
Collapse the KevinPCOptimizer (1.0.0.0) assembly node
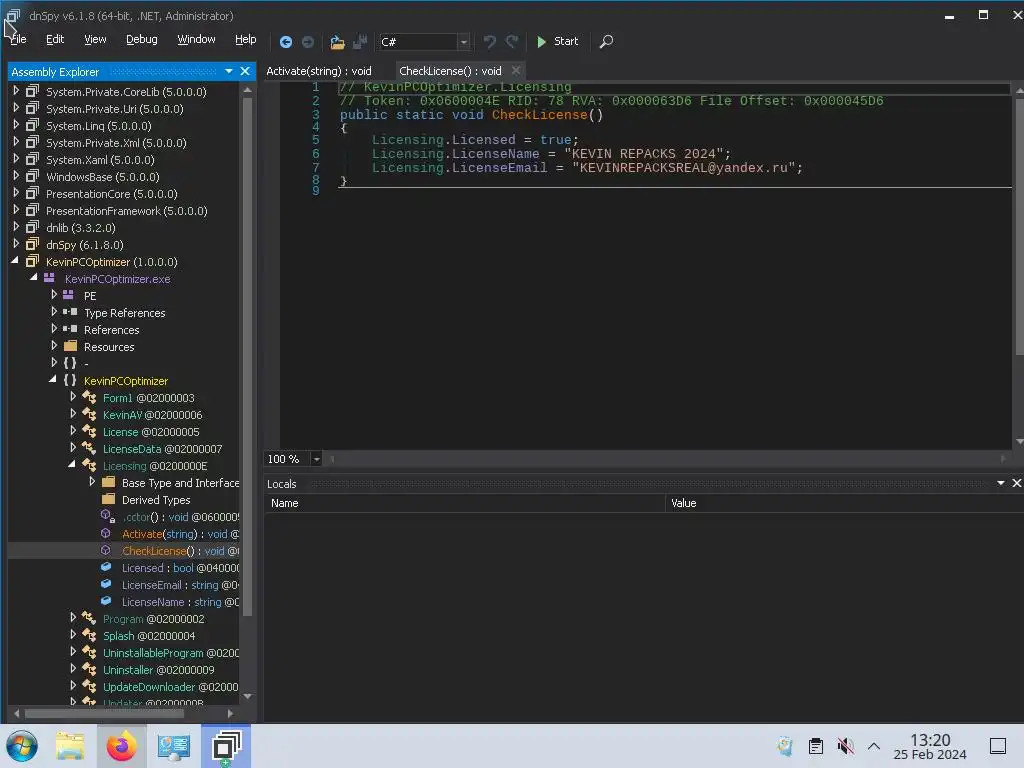point(15,261)
